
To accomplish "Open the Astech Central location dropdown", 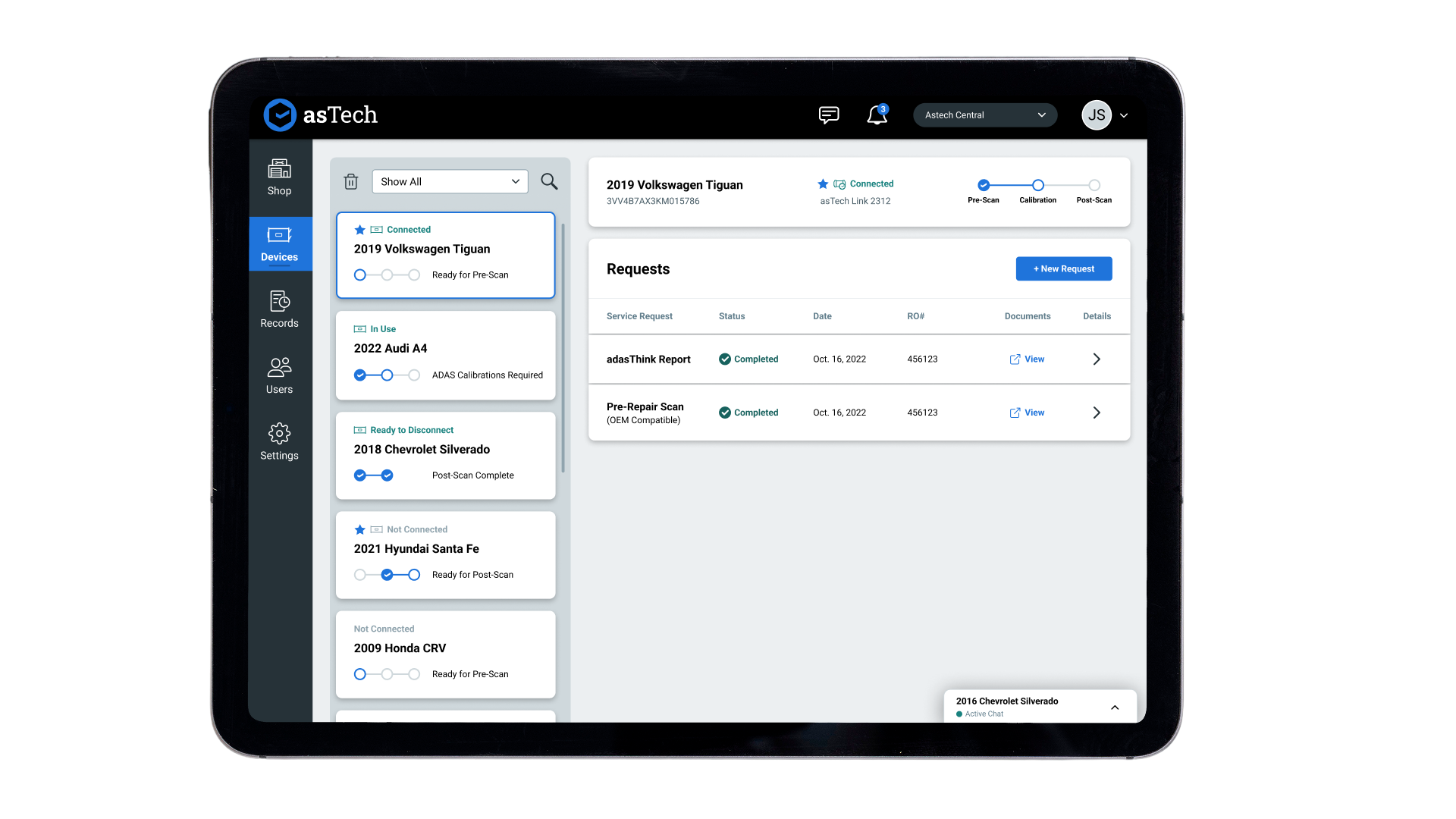I will (x=984, y=115).
